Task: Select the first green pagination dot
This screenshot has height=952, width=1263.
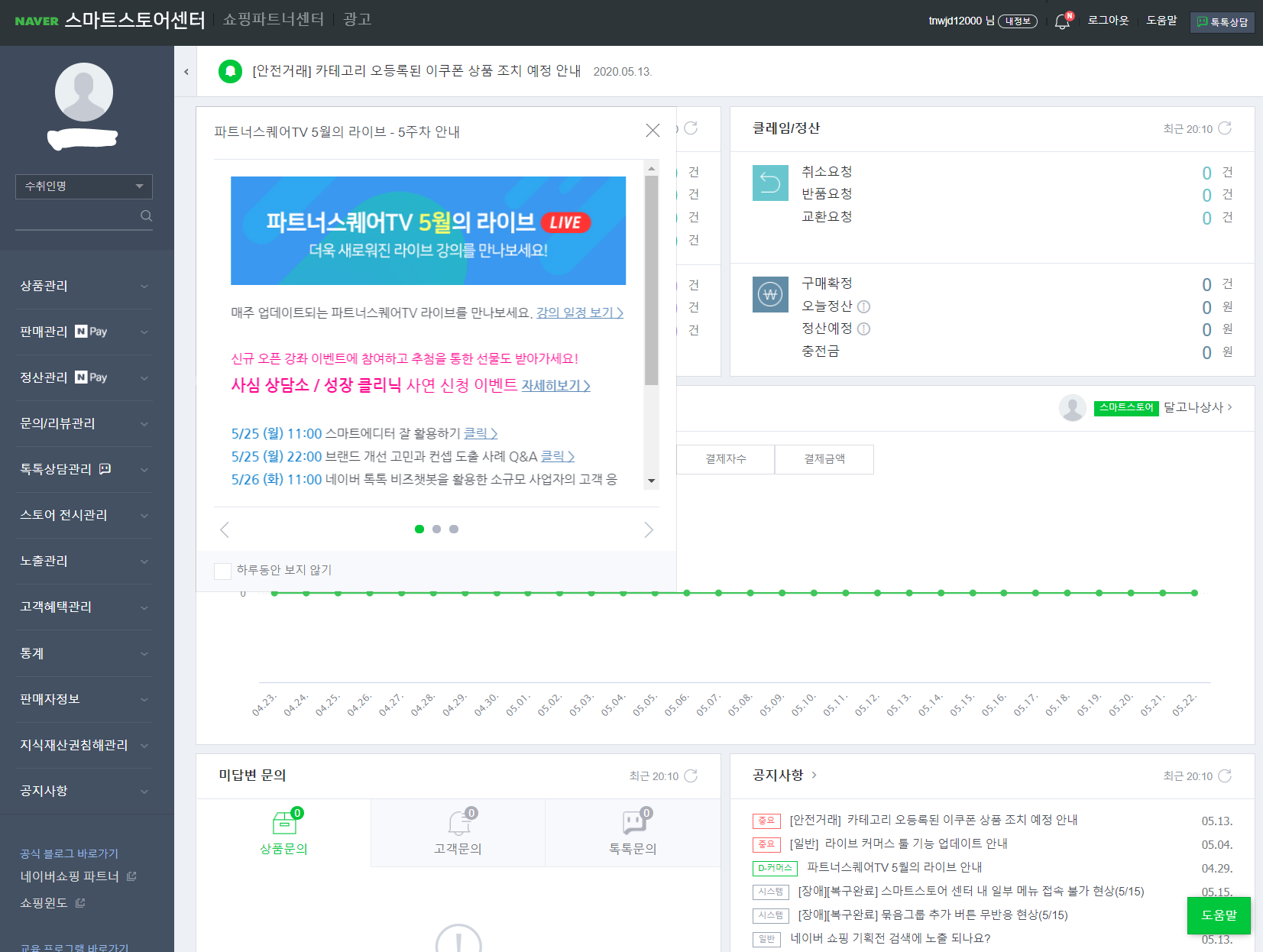Action: [x=419, y=529]
